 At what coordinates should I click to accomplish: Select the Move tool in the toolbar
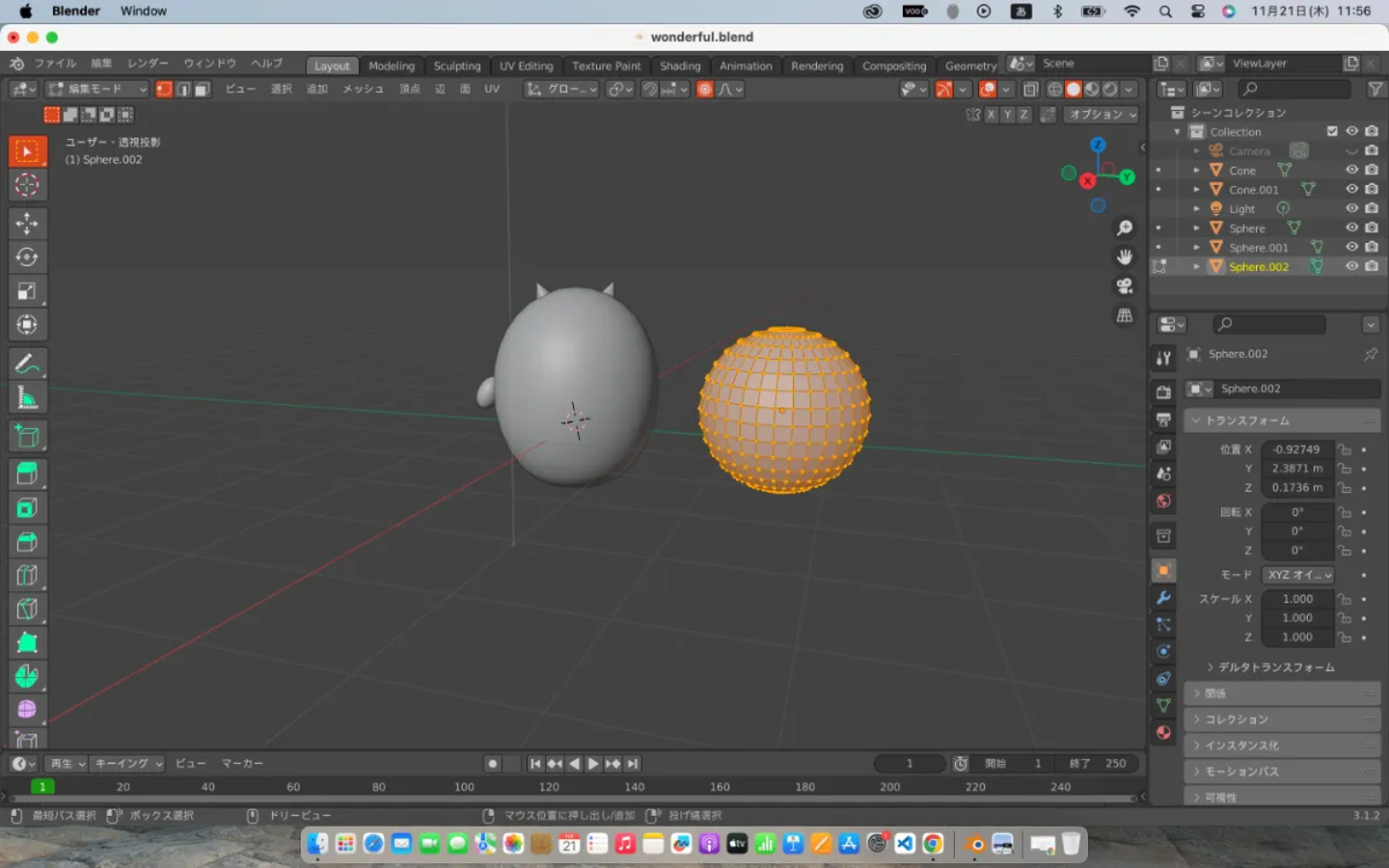(27, 224)
